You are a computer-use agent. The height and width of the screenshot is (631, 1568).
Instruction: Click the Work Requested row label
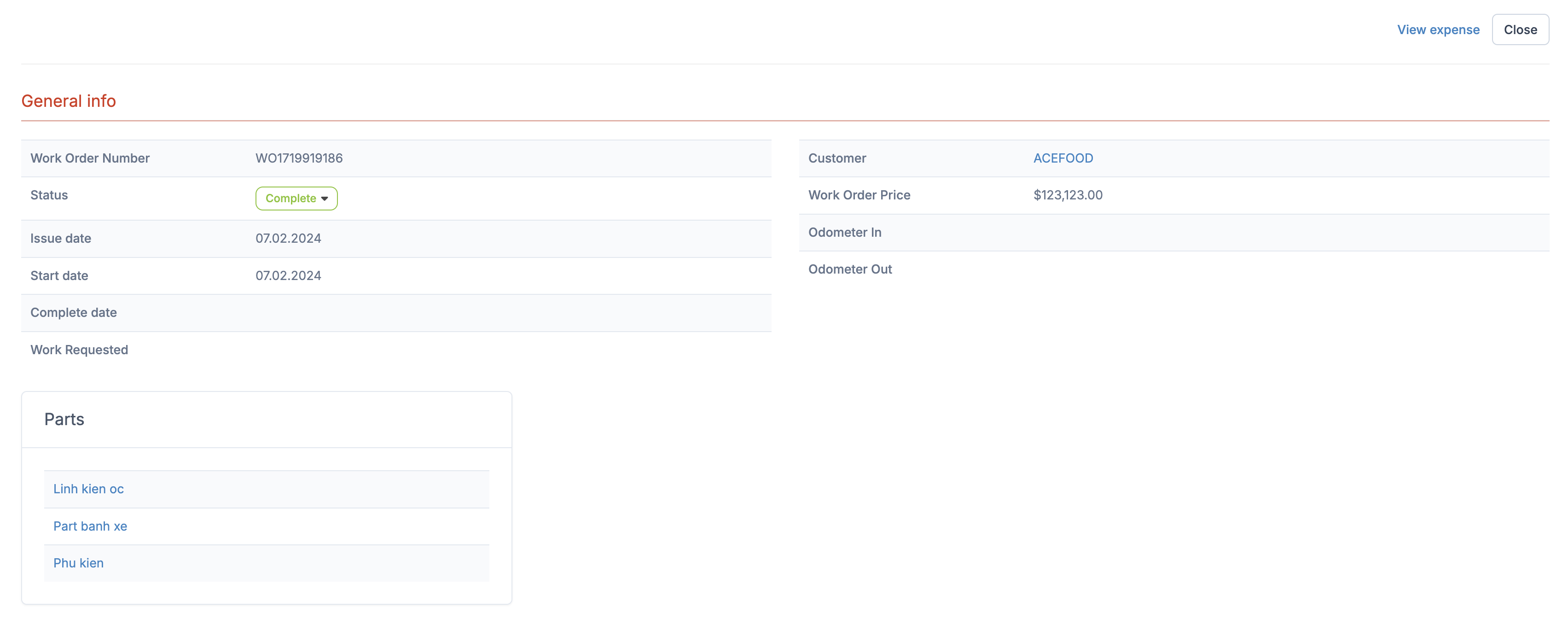click(x=79, y=350)
